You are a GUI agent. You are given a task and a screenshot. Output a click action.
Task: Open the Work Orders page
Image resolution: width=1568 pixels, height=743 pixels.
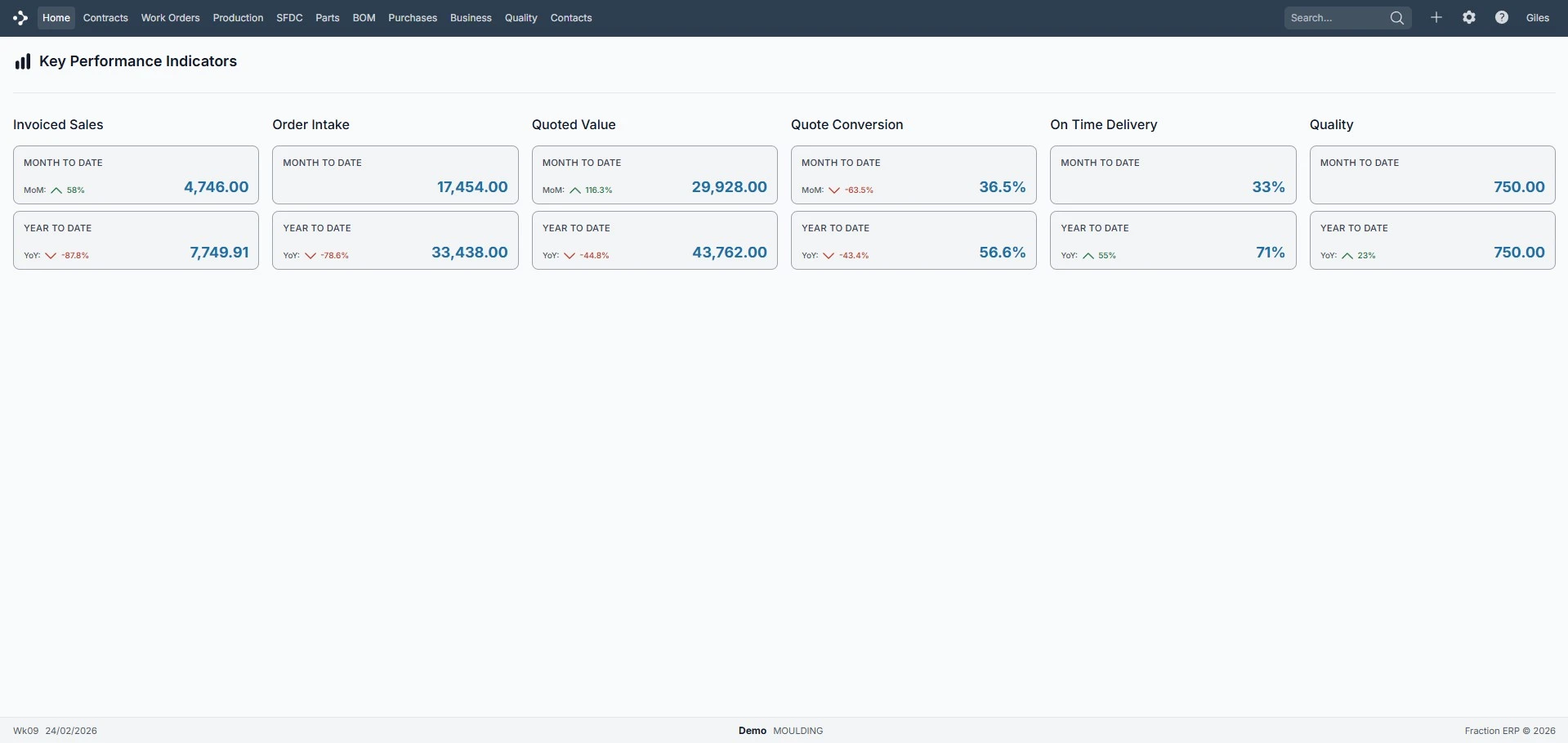169,17
